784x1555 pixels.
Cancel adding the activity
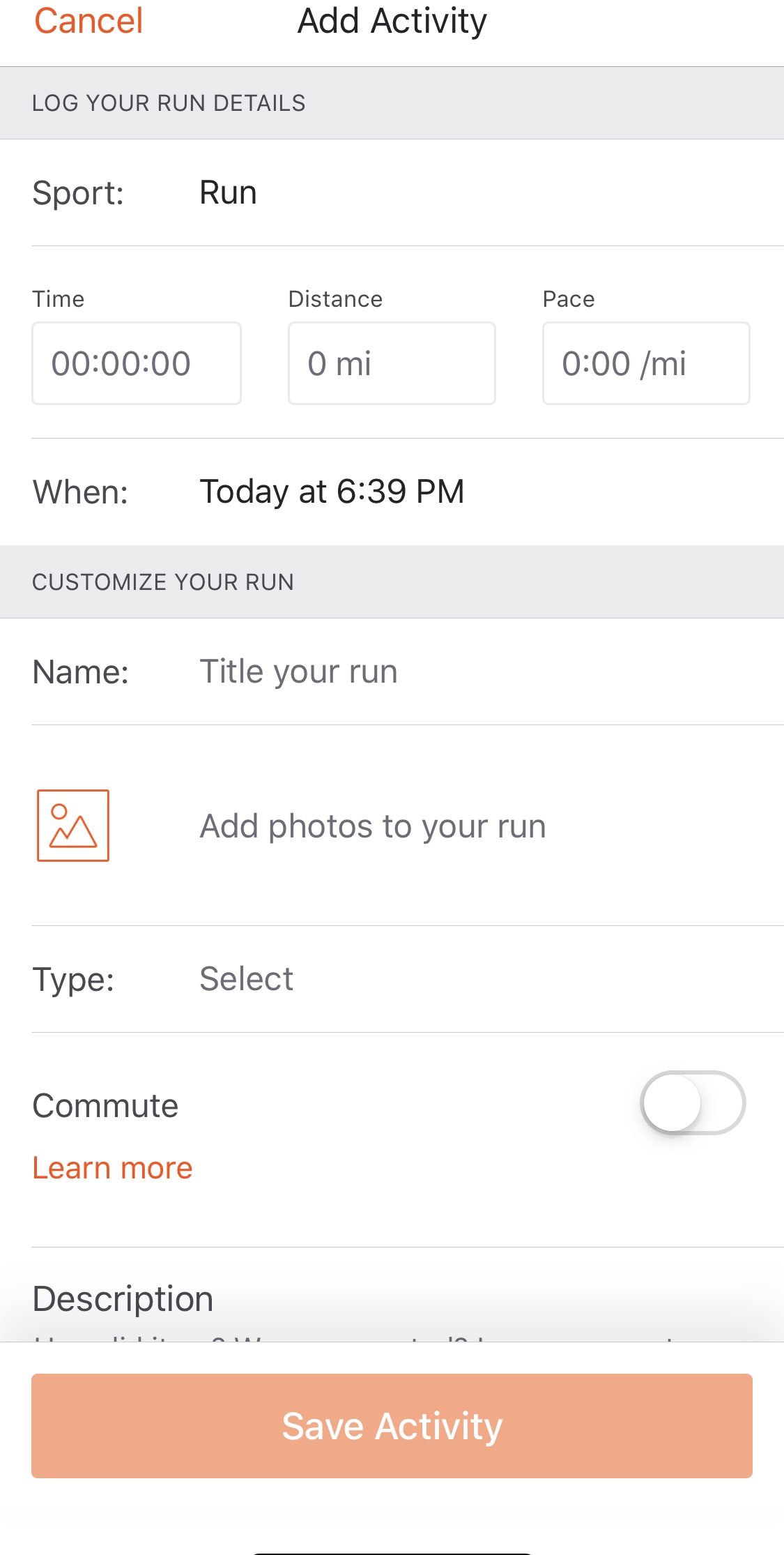pos(89,21)
